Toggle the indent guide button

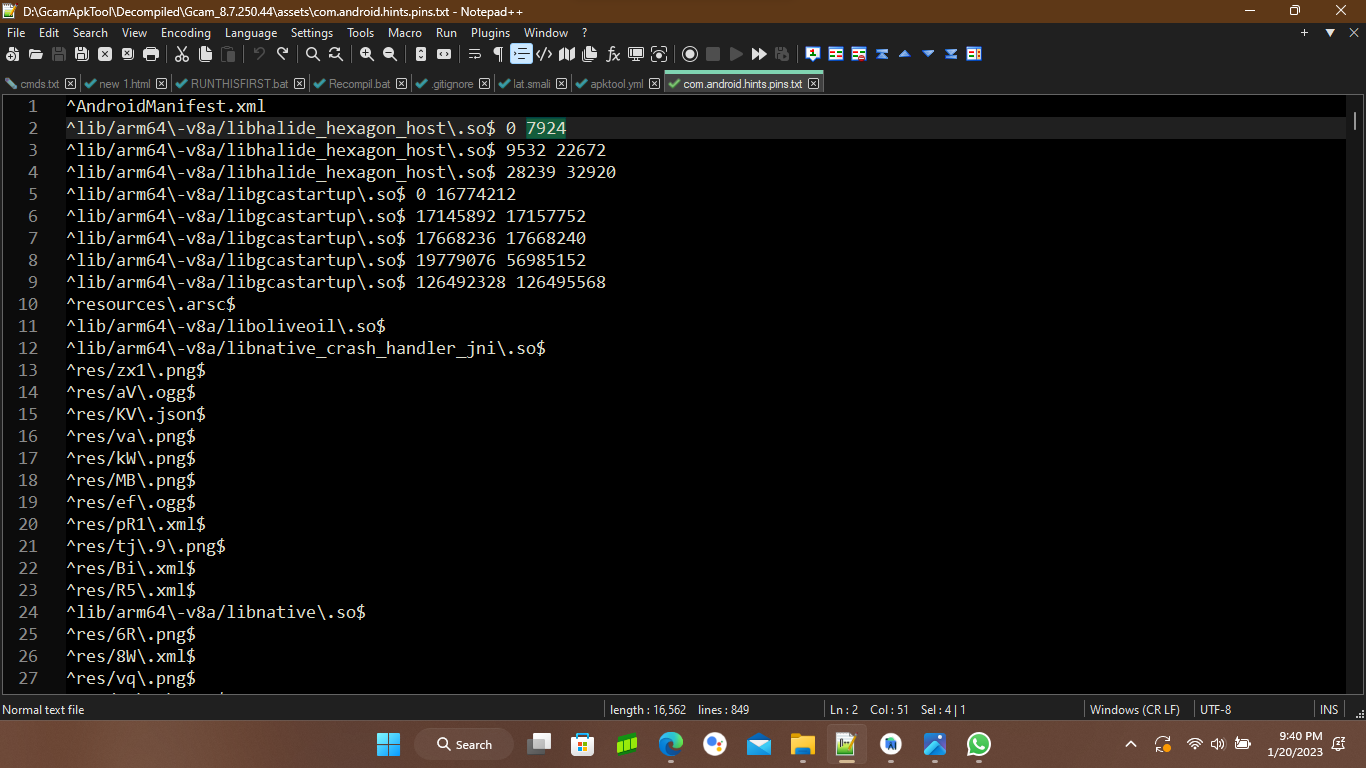[521, 54]
